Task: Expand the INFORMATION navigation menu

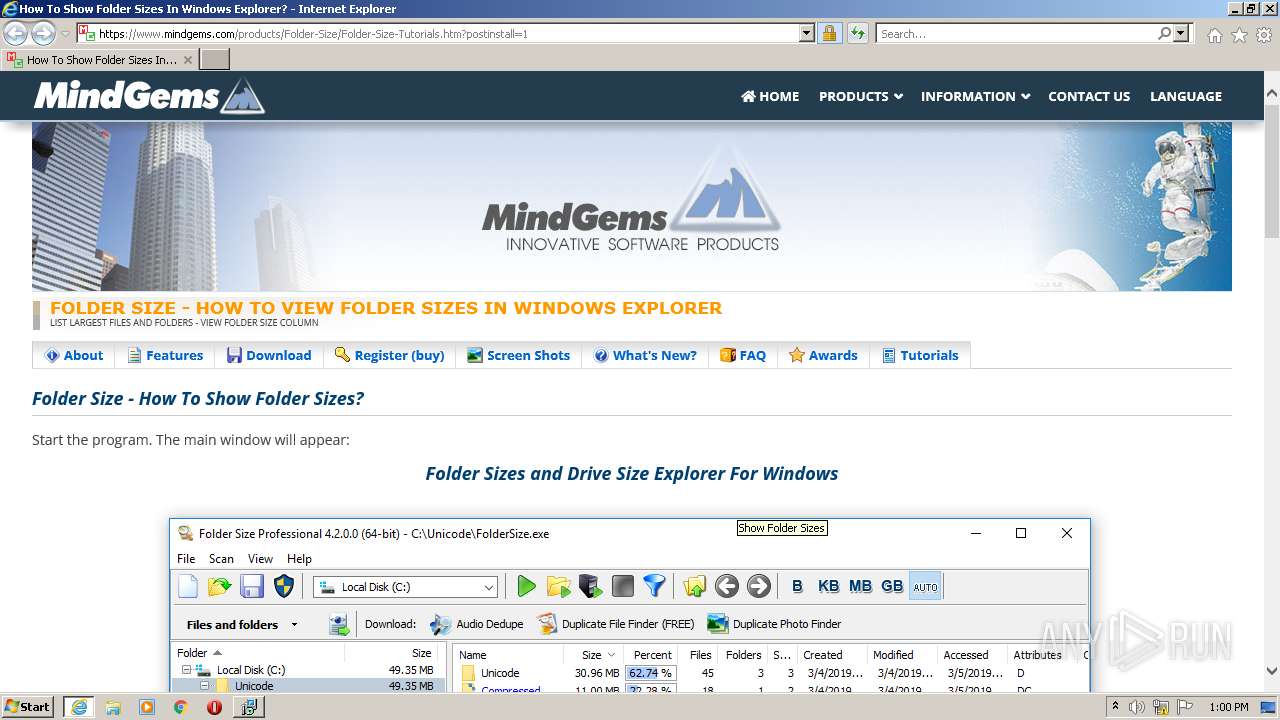Action: tap(975, 96)
